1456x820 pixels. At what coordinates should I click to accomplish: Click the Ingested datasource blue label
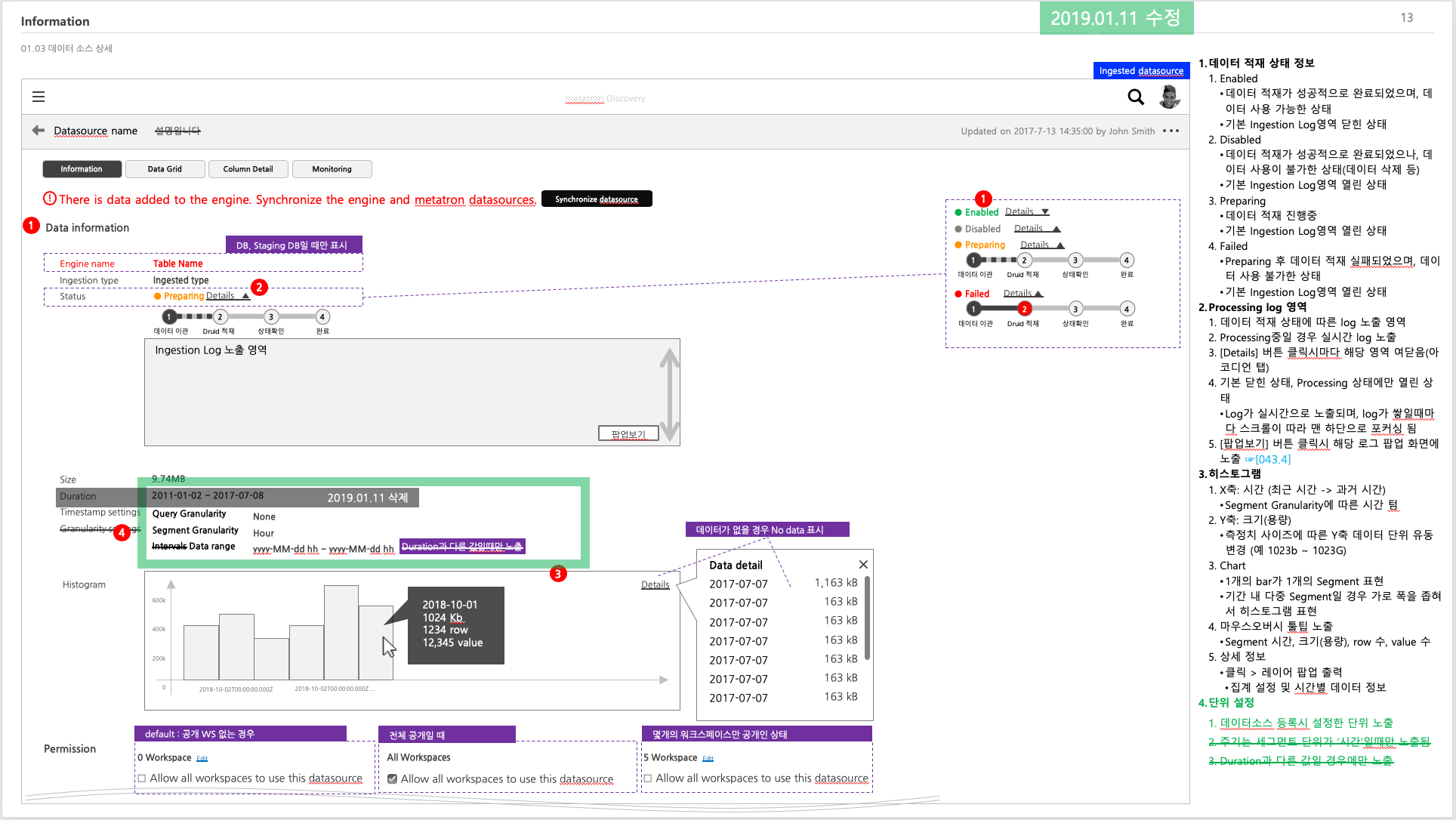pos(1141,70)
